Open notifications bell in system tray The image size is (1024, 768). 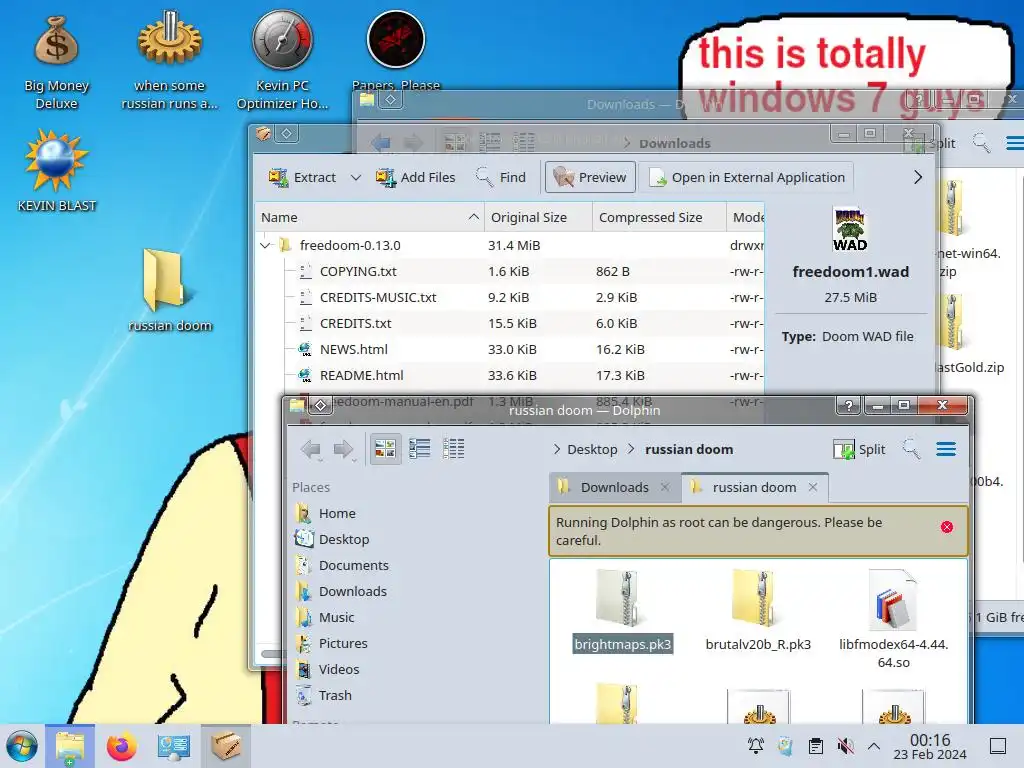point(756,746)
